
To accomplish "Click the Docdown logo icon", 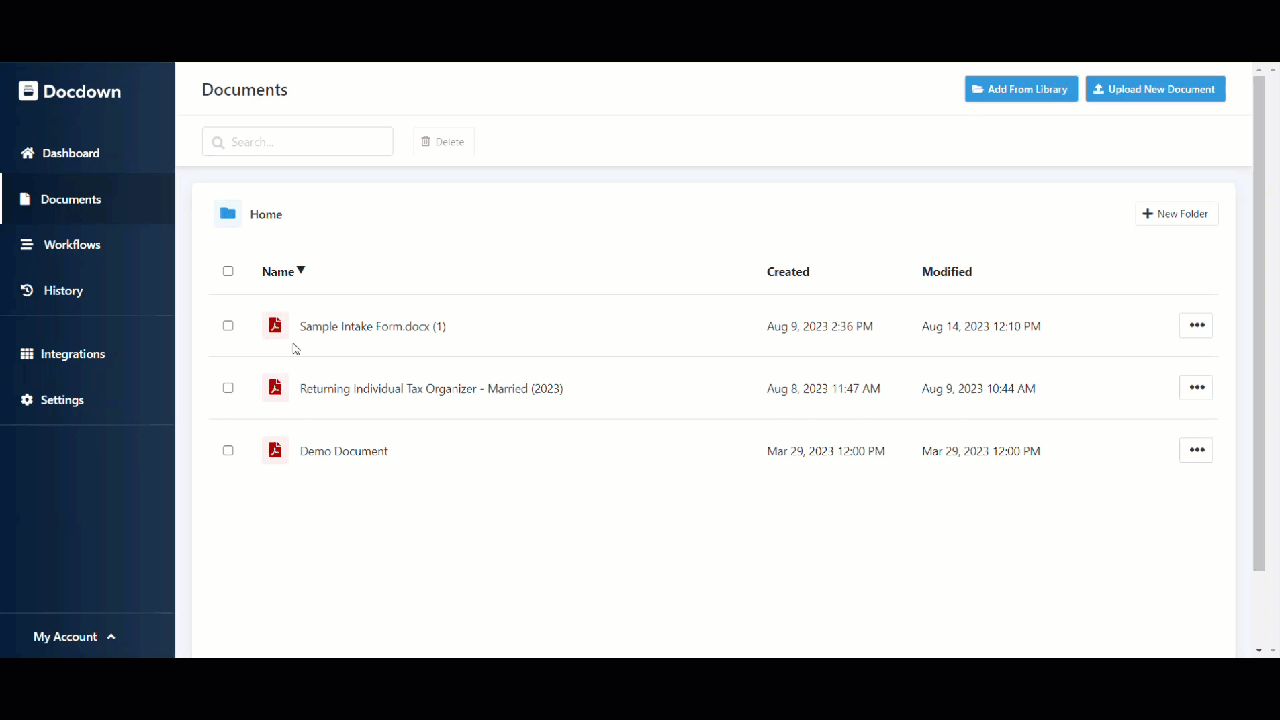I will [28, 91].
